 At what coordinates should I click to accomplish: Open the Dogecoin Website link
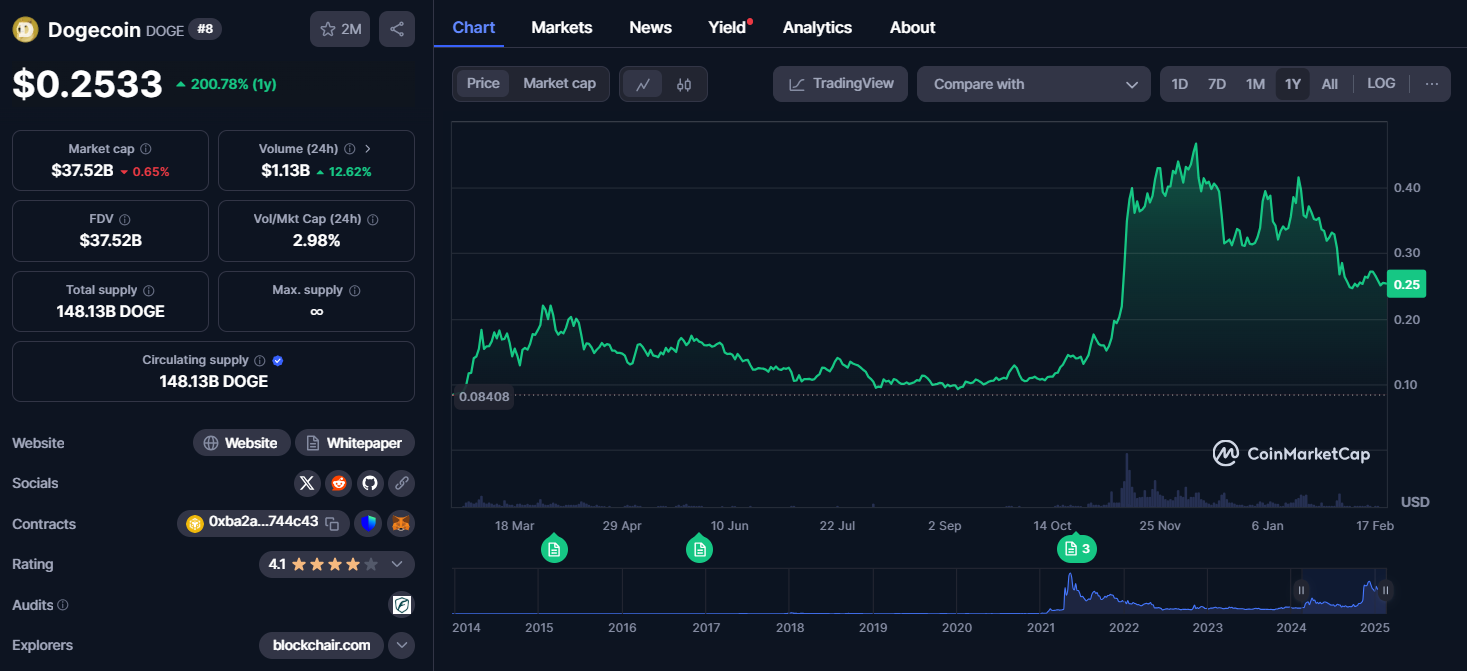point(242,443)
